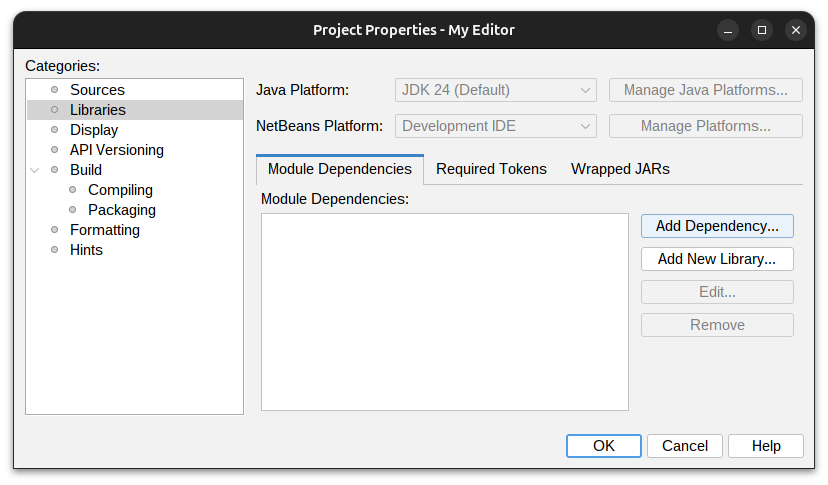Switch to the Wrapped JARs tab

coord(620,169)
